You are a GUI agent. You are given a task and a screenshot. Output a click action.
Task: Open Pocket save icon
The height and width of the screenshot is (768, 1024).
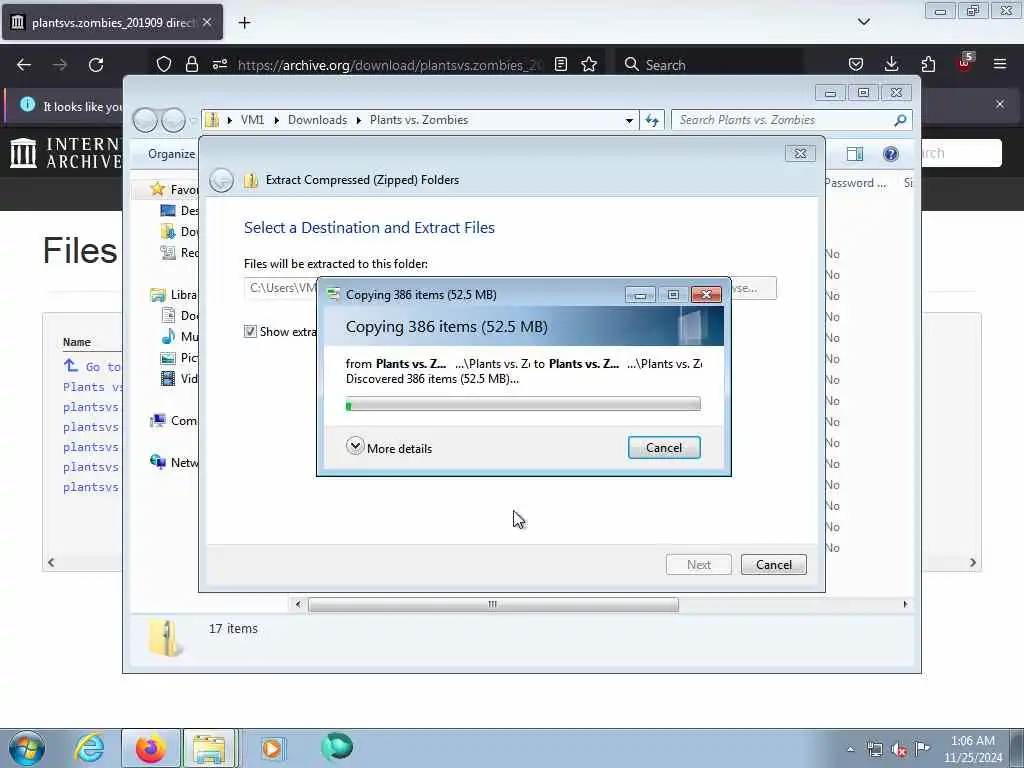click(856, 64)
